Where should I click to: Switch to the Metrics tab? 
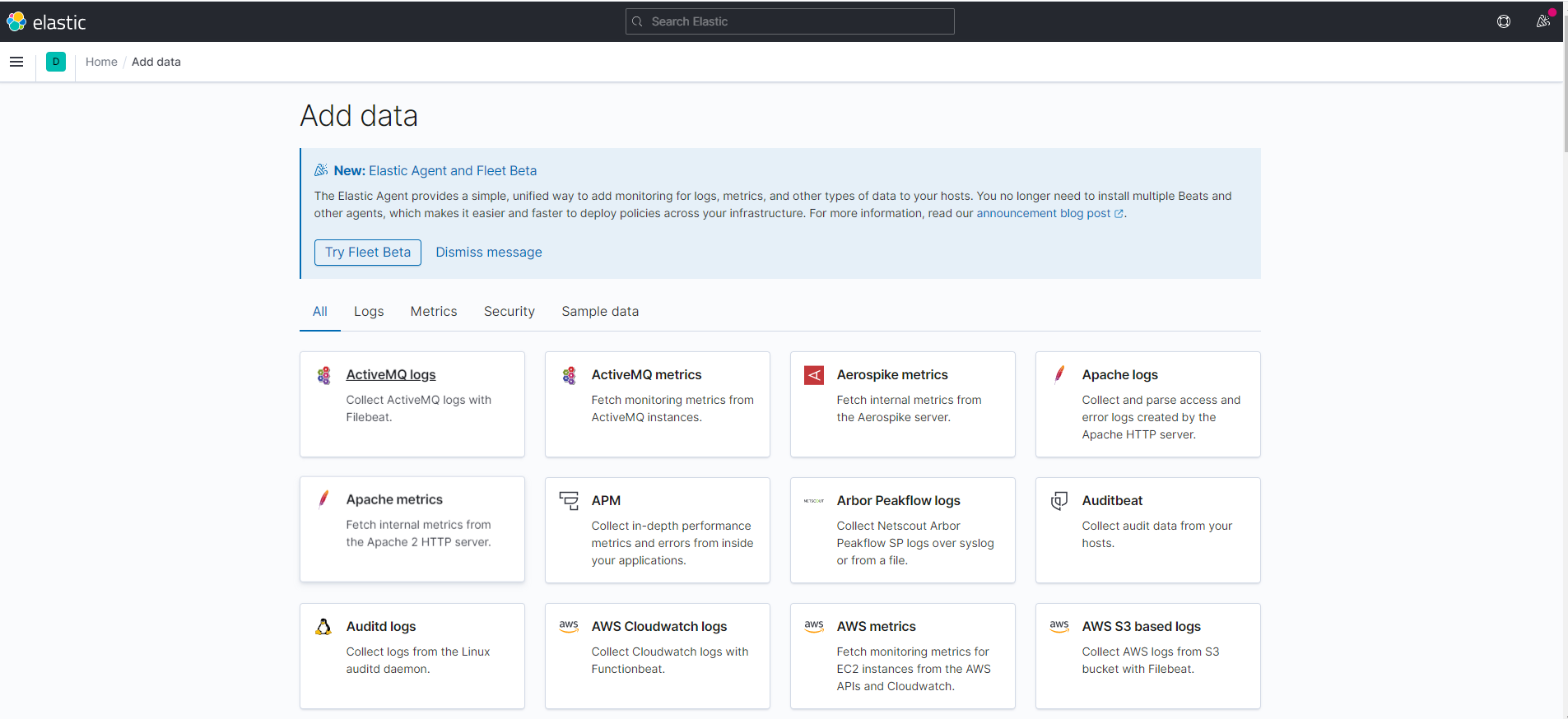point(434,312)
